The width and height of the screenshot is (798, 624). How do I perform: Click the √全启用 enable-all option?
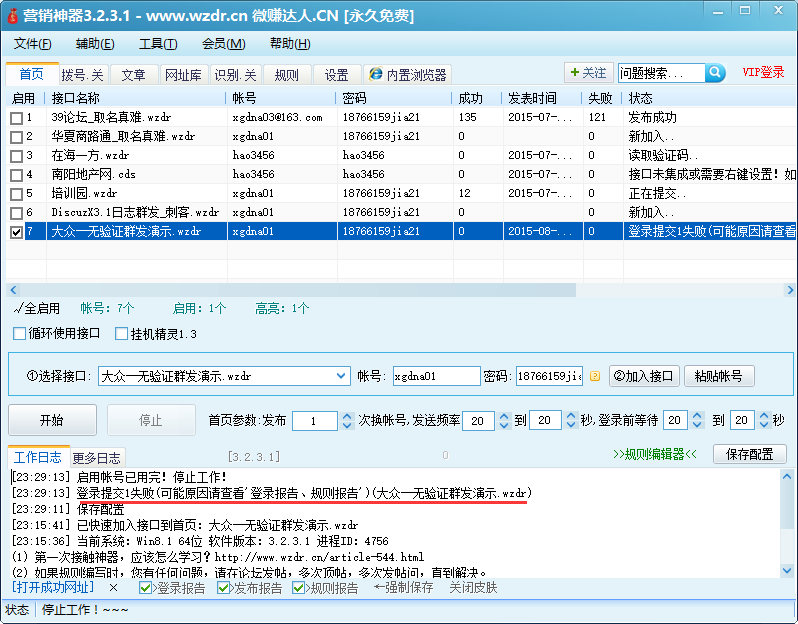point(37,308)
